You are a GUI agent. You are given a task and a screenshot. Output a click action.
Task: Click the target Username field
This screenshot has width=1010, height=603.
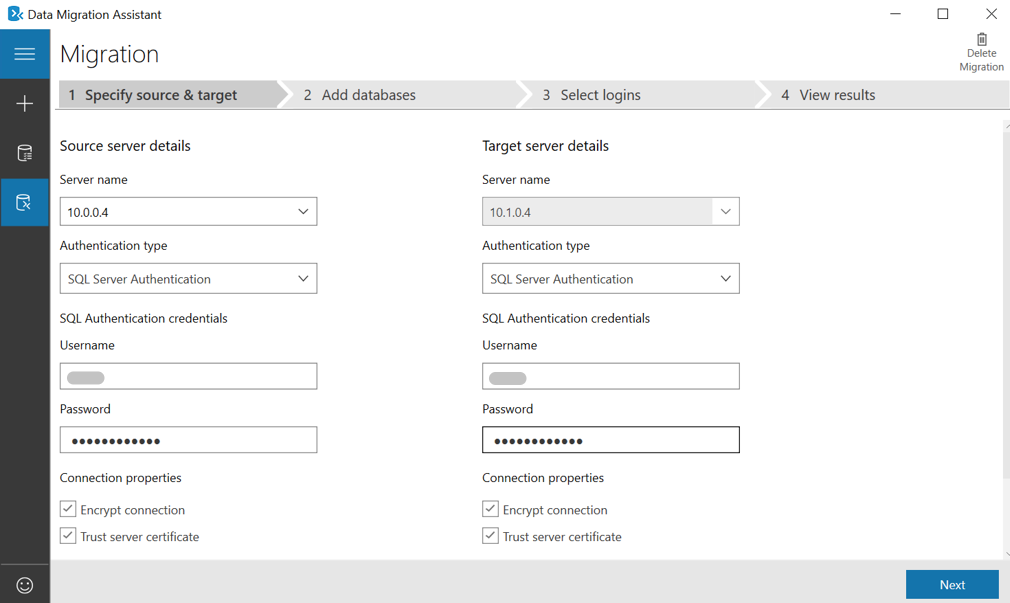611,376
